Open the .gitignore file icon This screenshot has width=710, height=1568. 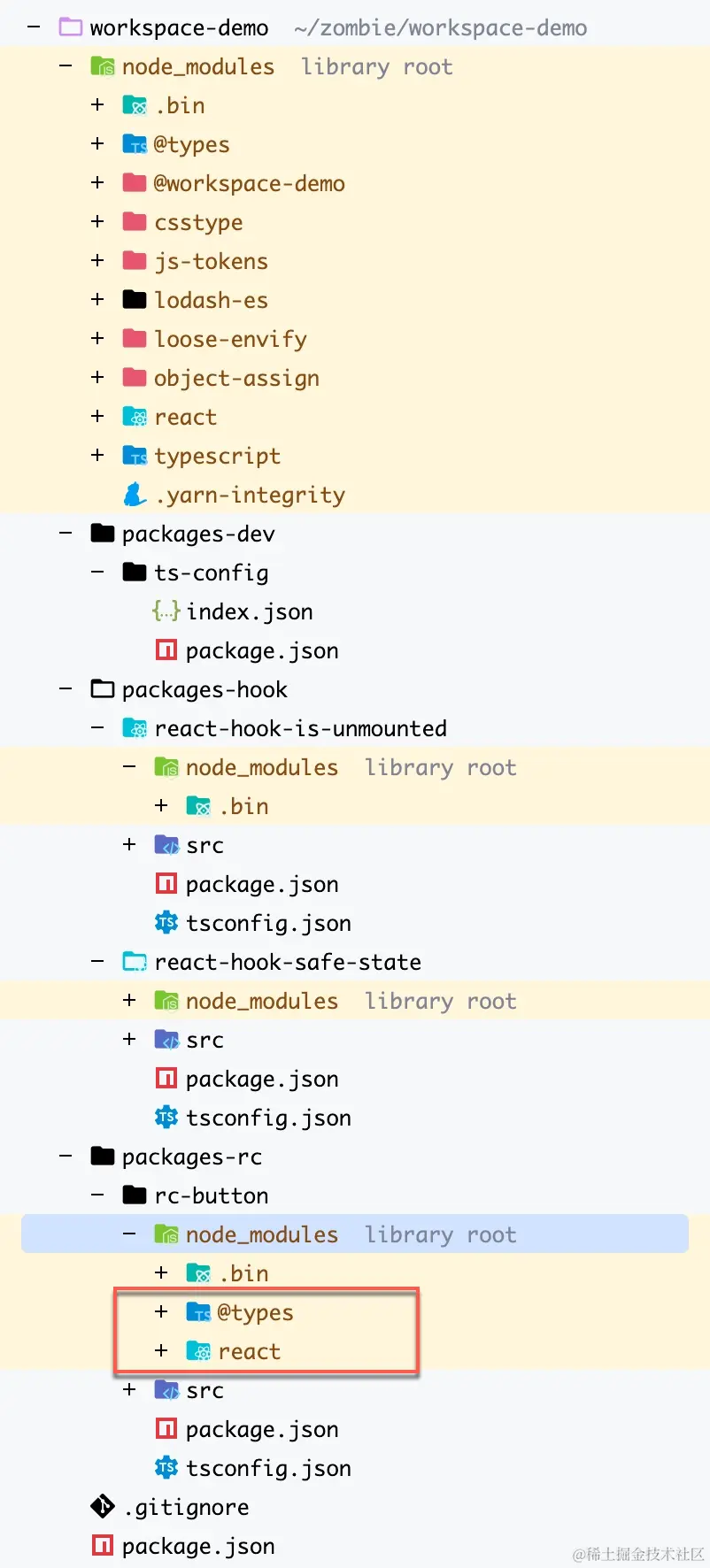(x=103, y=1506)
